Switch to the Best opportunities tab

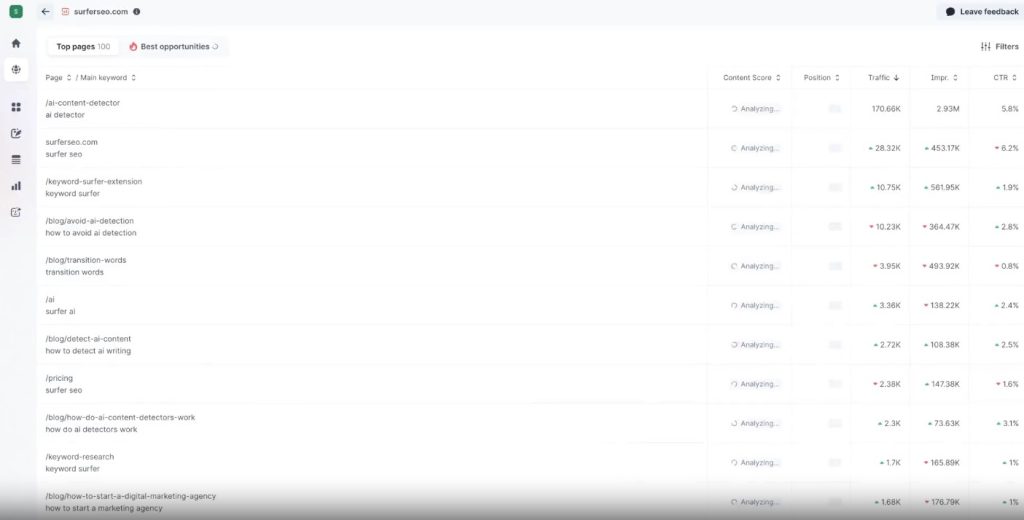pos(174,46)
